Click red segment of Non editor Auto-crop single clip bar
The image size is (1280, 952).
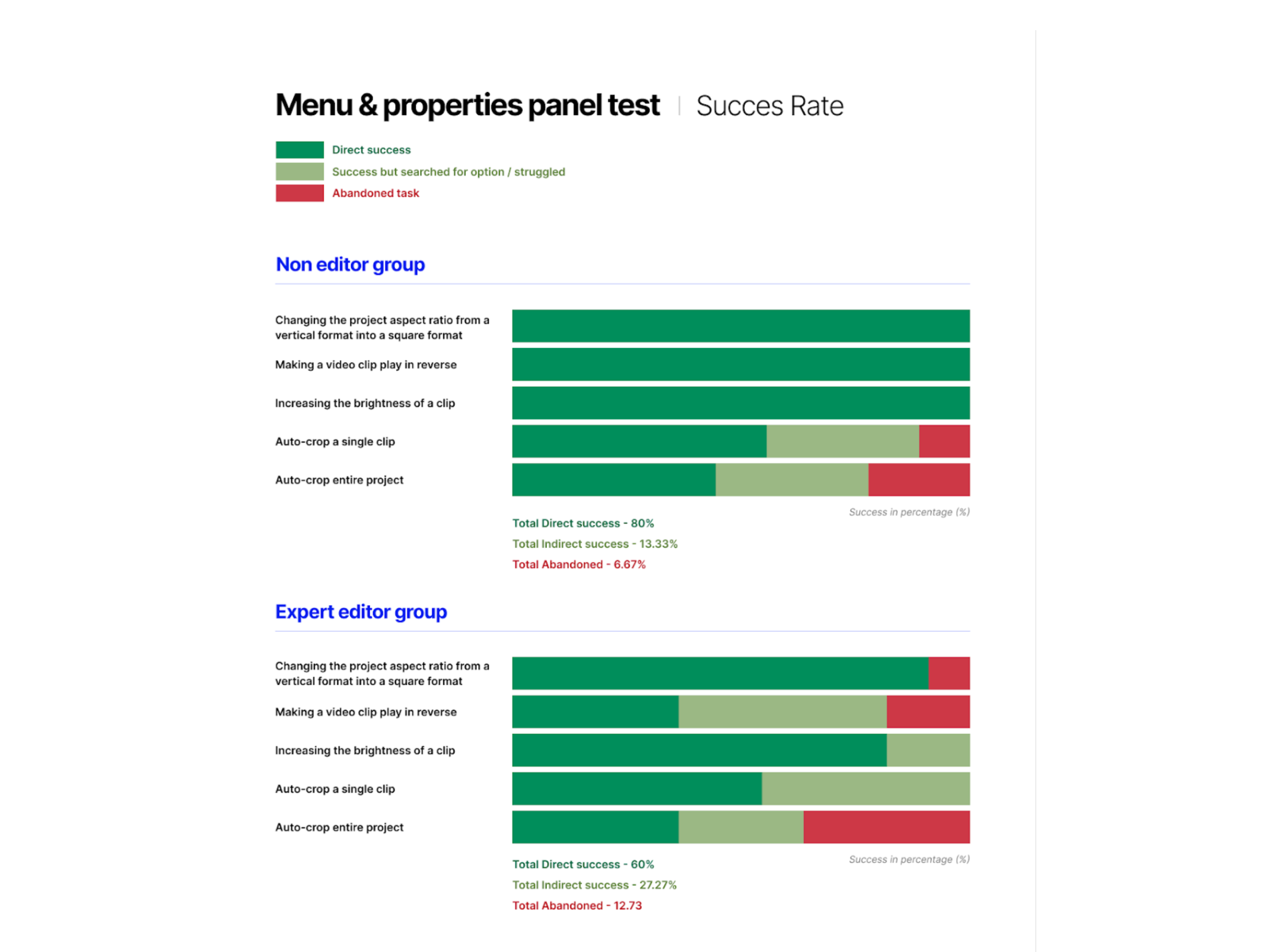click(944, 442)
